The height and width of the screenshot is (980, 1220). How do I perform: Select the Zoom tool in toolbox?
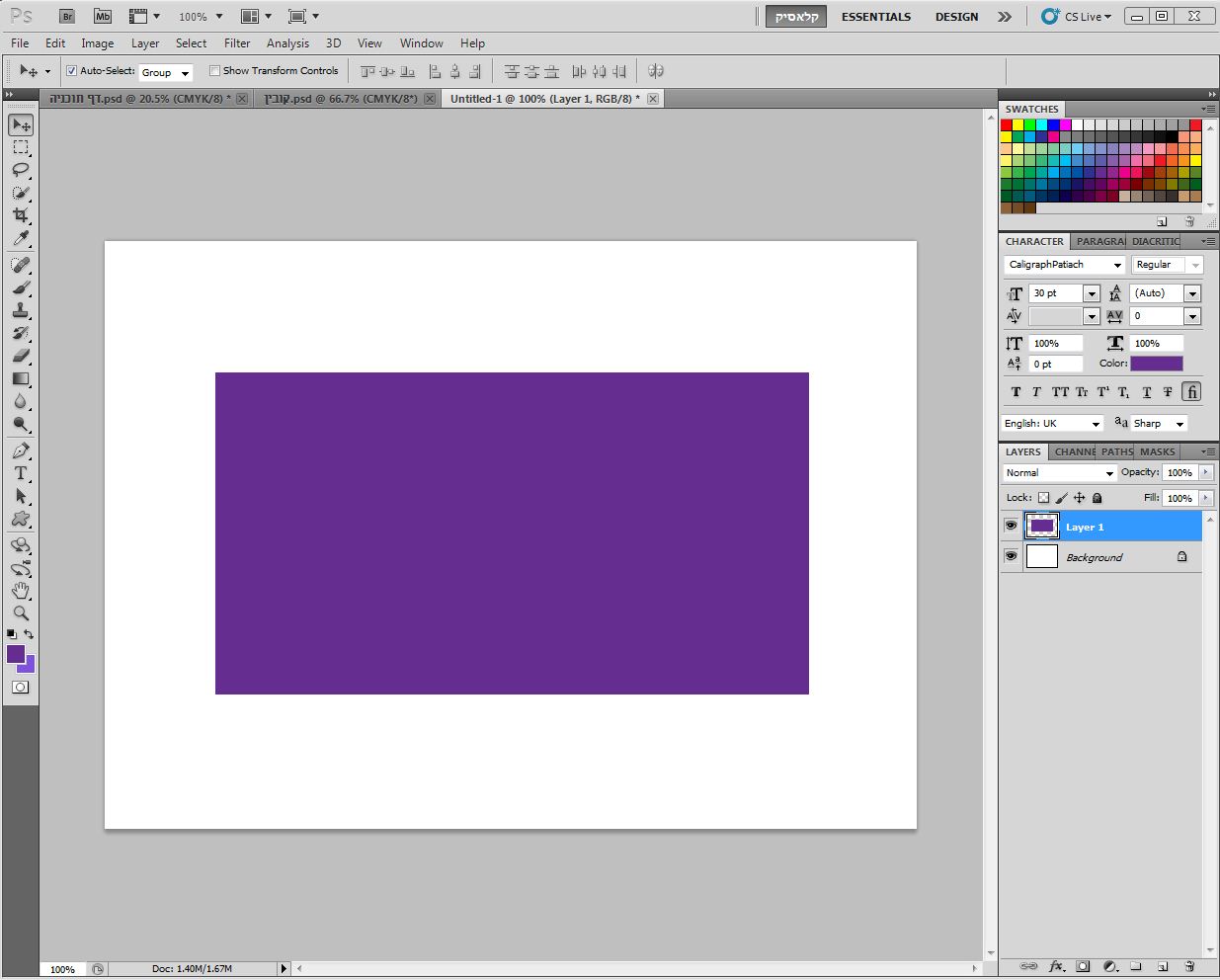pyautogui.click(x=21, y=612)
